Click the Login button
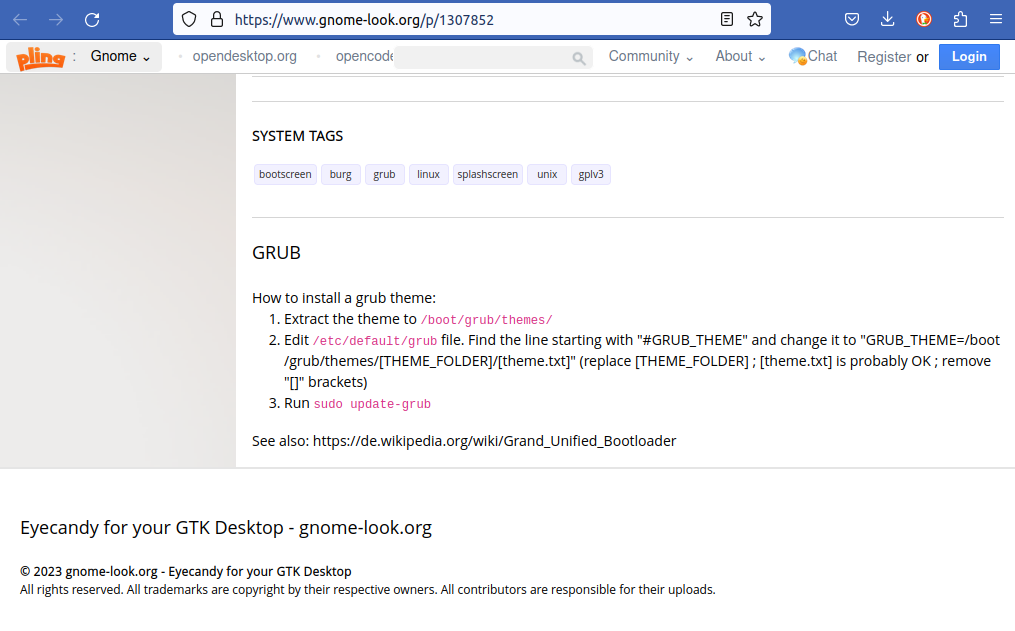The height and width of the screenshot is (631, 1015). click(969, 56)
